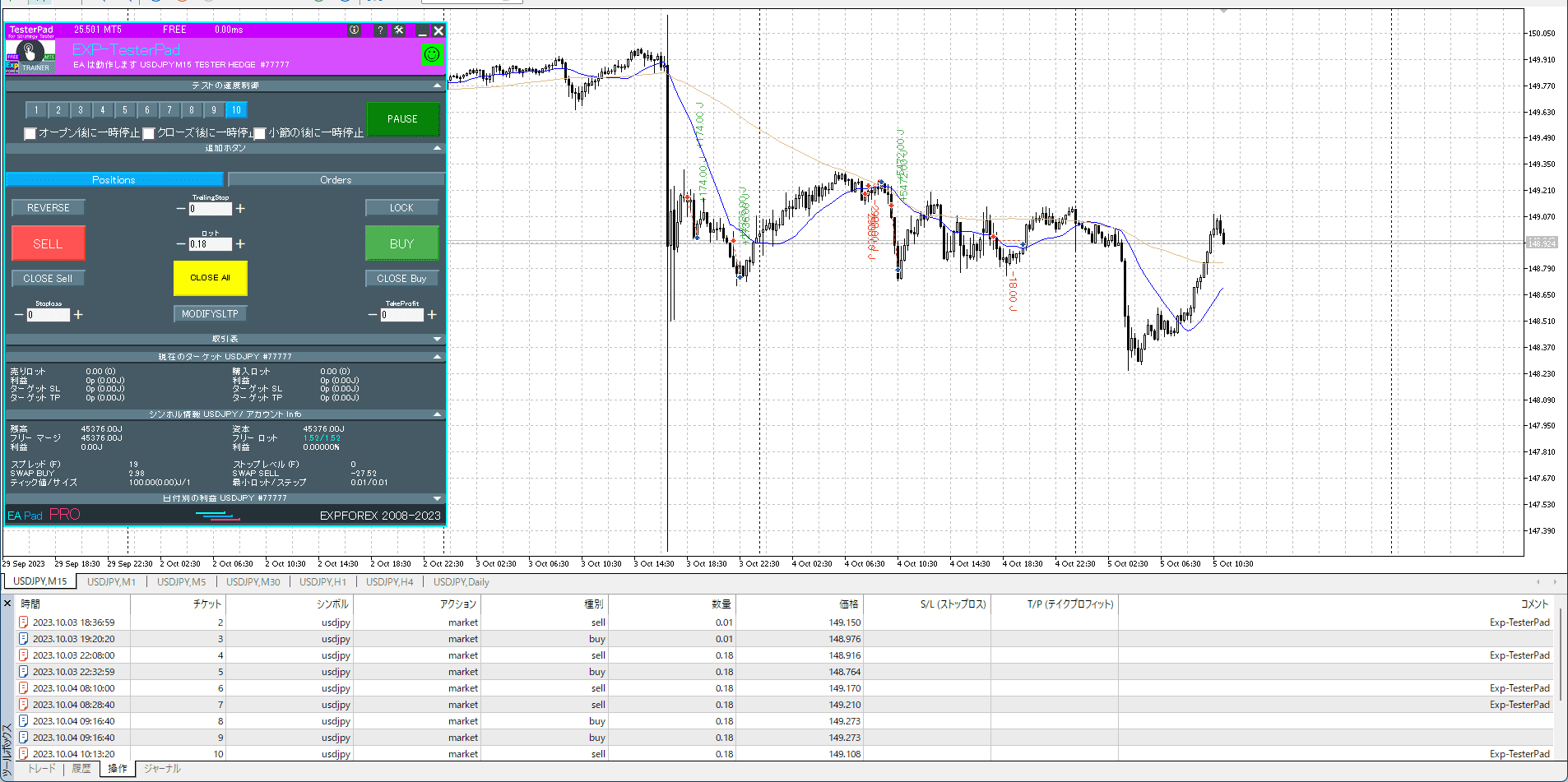This screenshot has width=1568, height=782.
Task: Click the Stoploss input field
Action: click(x=48, y=315)
